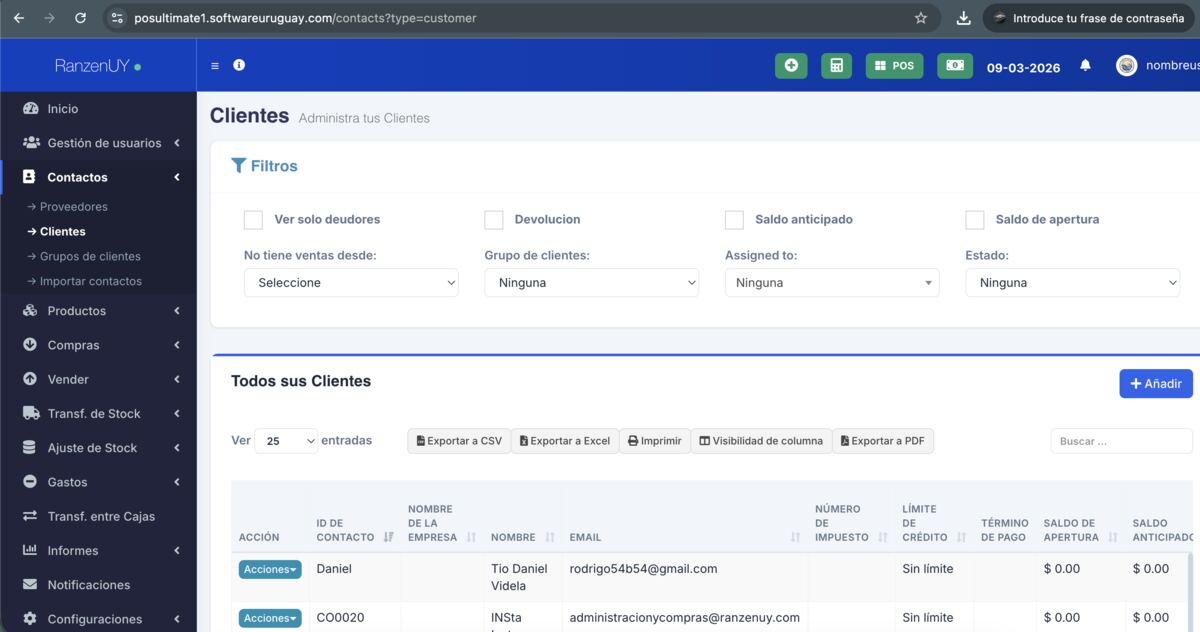Check the Devolucion filter checkbox
The image size is (1200, 632).
click(494, 220)
